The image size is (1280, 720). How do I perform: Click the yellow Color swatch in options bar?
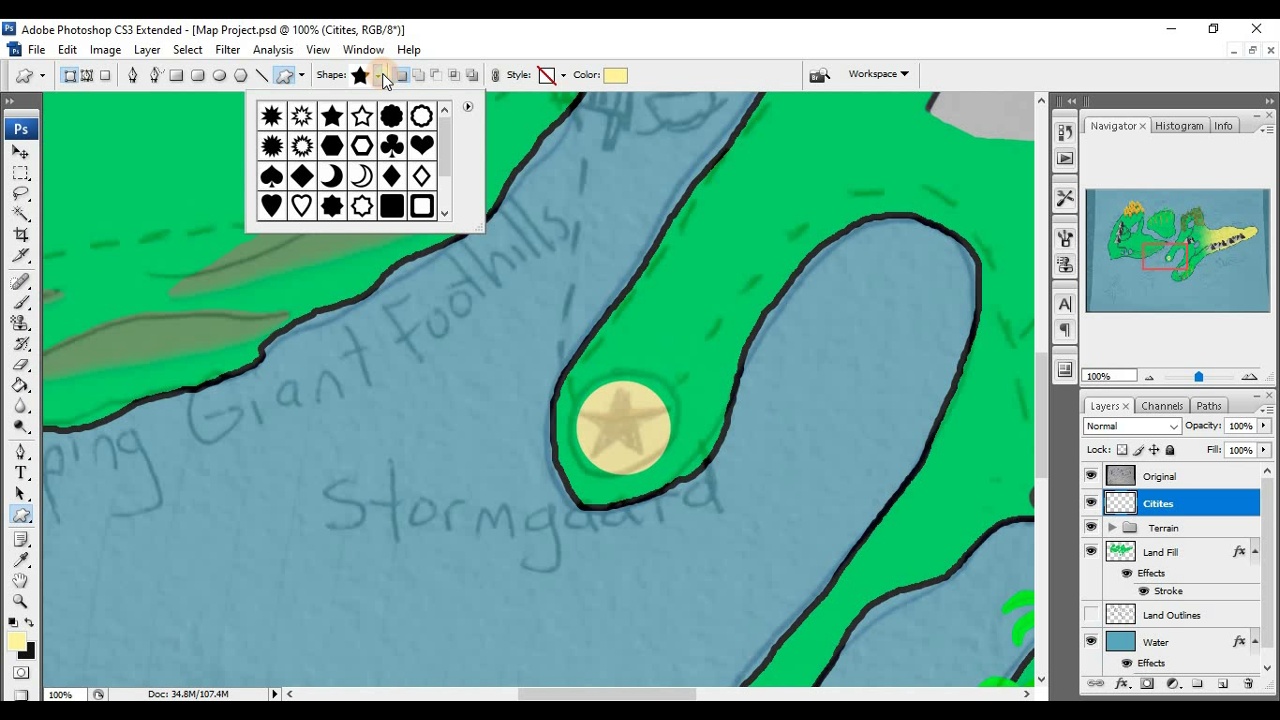[x=616, y=75]
